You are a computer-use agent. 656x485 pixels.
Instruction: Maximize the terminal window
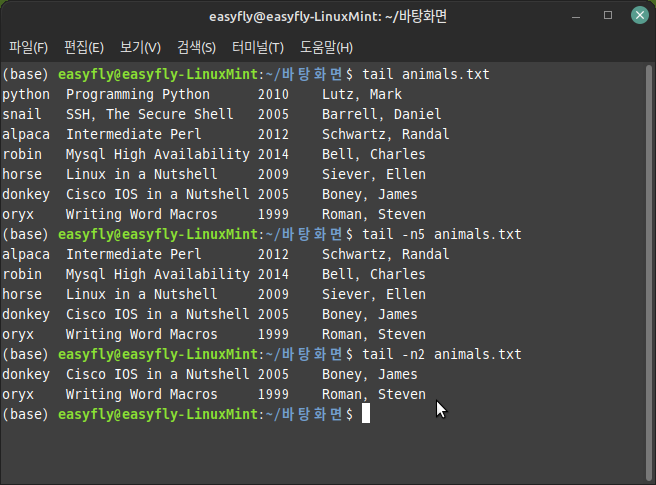tap(608, 15)
